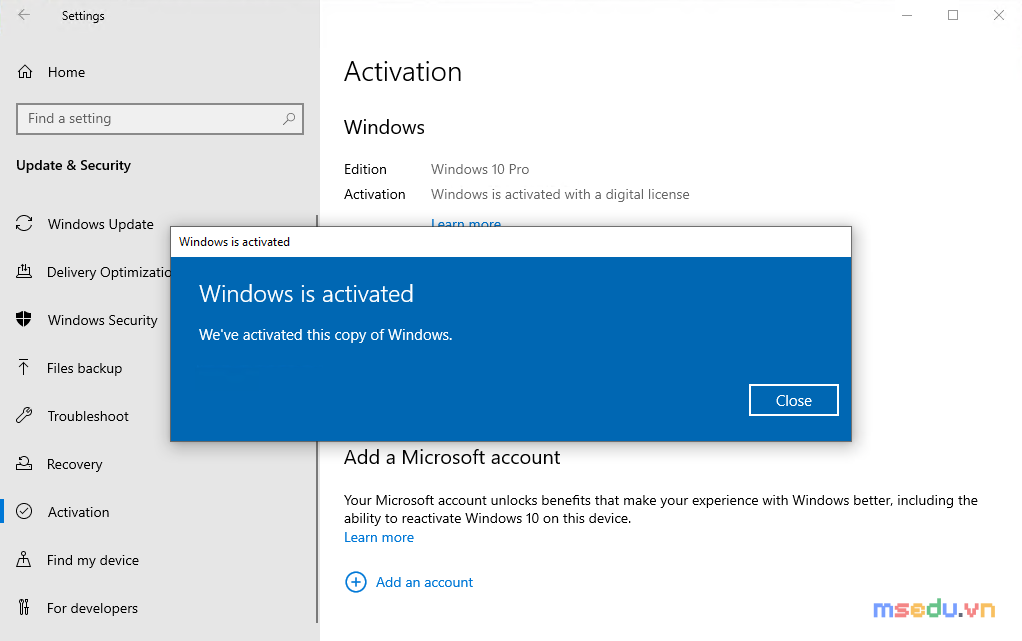Click Add an account link

[x=424, y=582]
